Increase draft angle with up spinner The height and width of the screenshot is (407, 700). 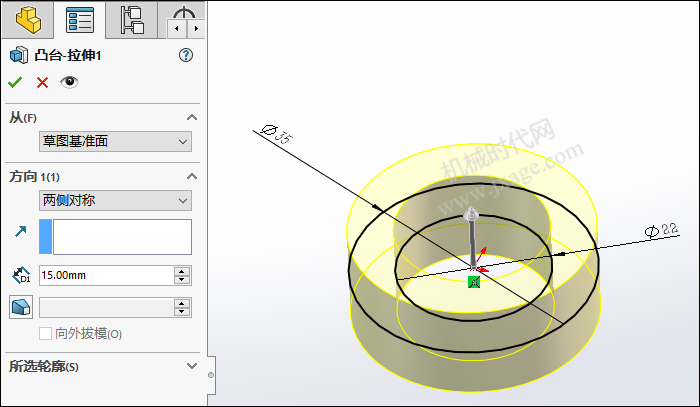pos(182,303)
